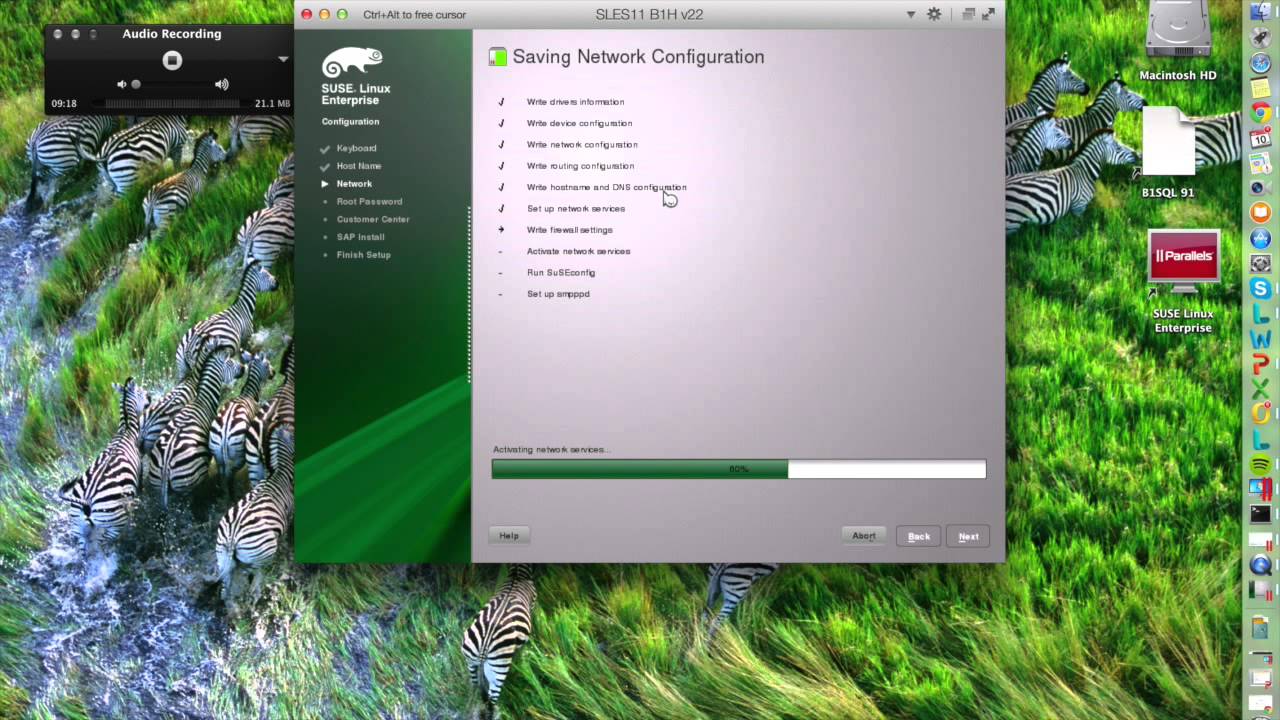Open System Preferences in the Dock
This screenshot has width=1280, height=720.
coord(1261,263)
